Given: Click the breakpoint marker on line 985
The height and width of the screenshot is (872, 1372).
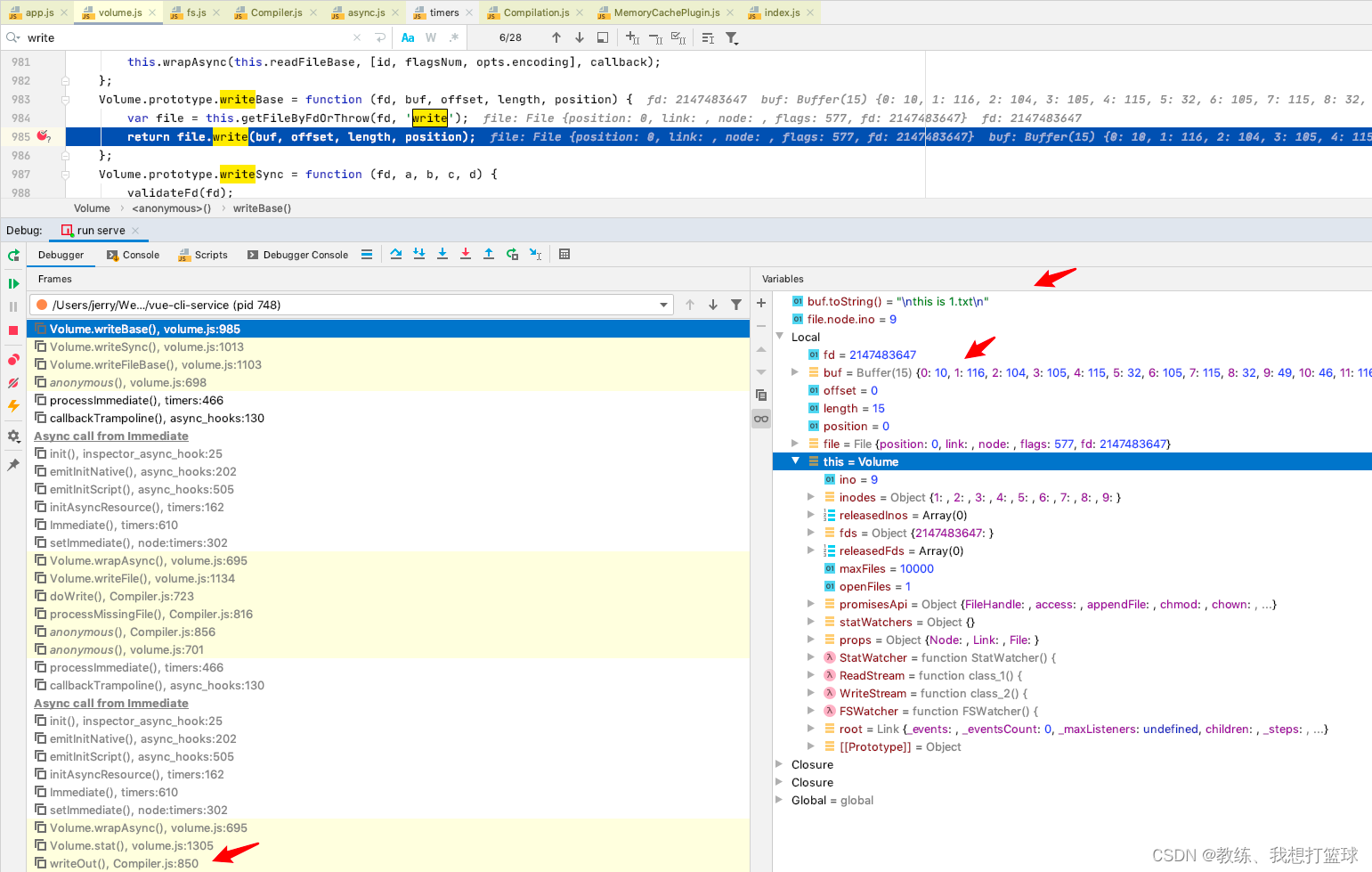Looking at the screenshot, I should (43, 136).
